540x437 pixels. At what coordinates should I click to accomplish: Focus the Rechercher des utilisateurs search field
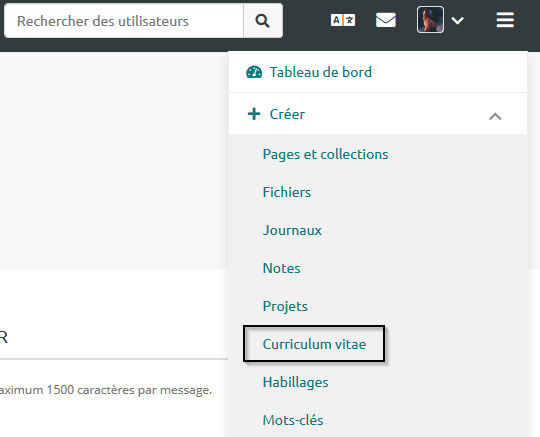[124, 21]
